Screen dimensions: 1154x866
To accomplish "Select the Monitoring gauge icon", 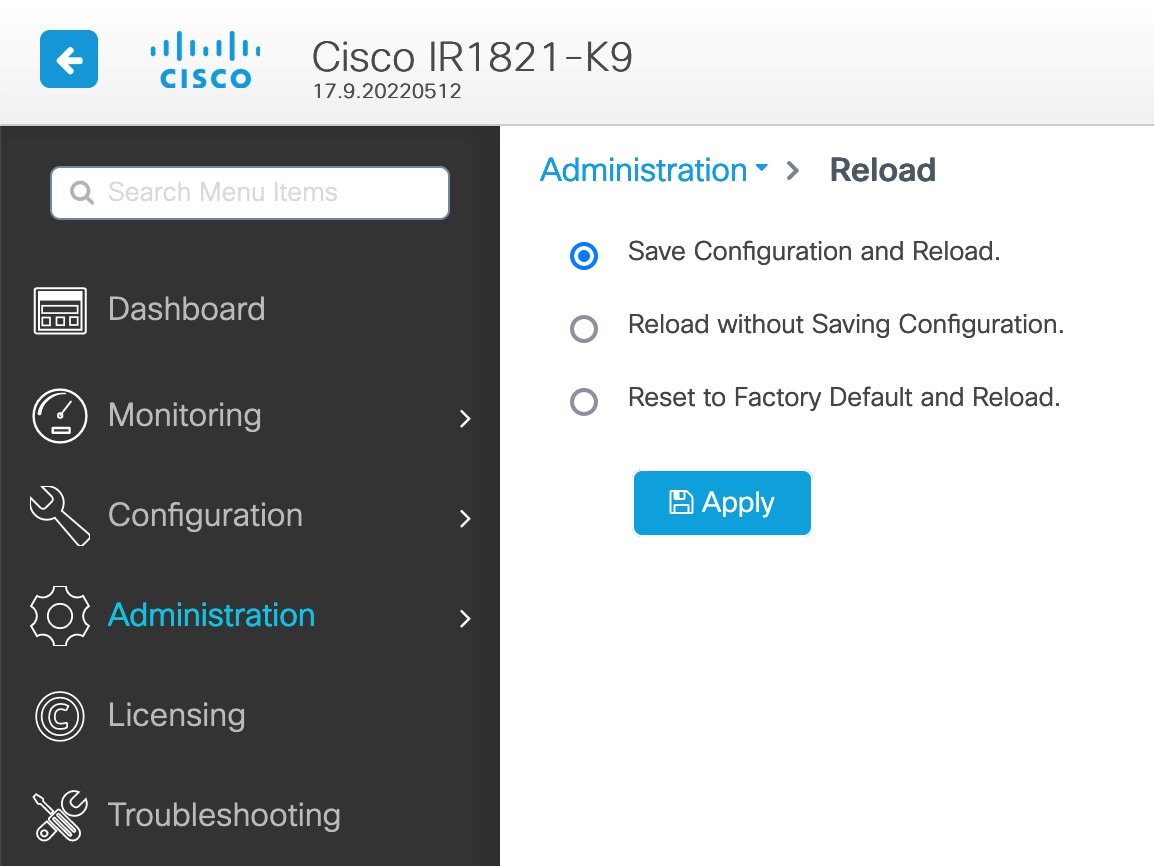I will point(60,416).
